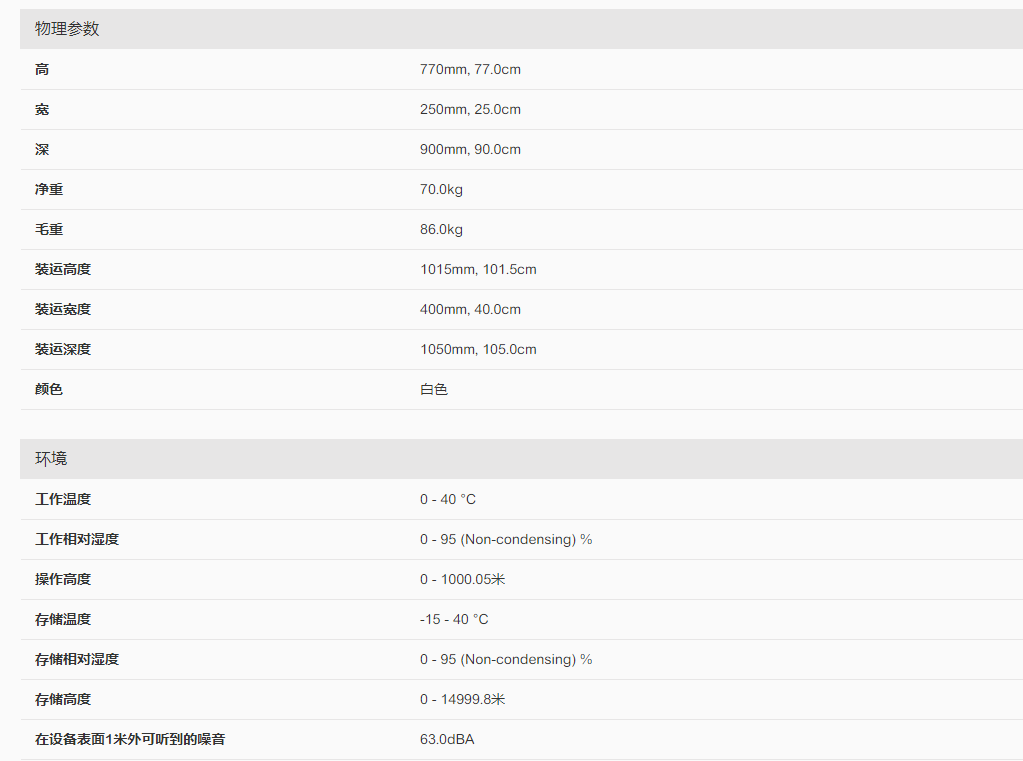
Task: Click the 存储温度 label
Action: pos(63,619)
